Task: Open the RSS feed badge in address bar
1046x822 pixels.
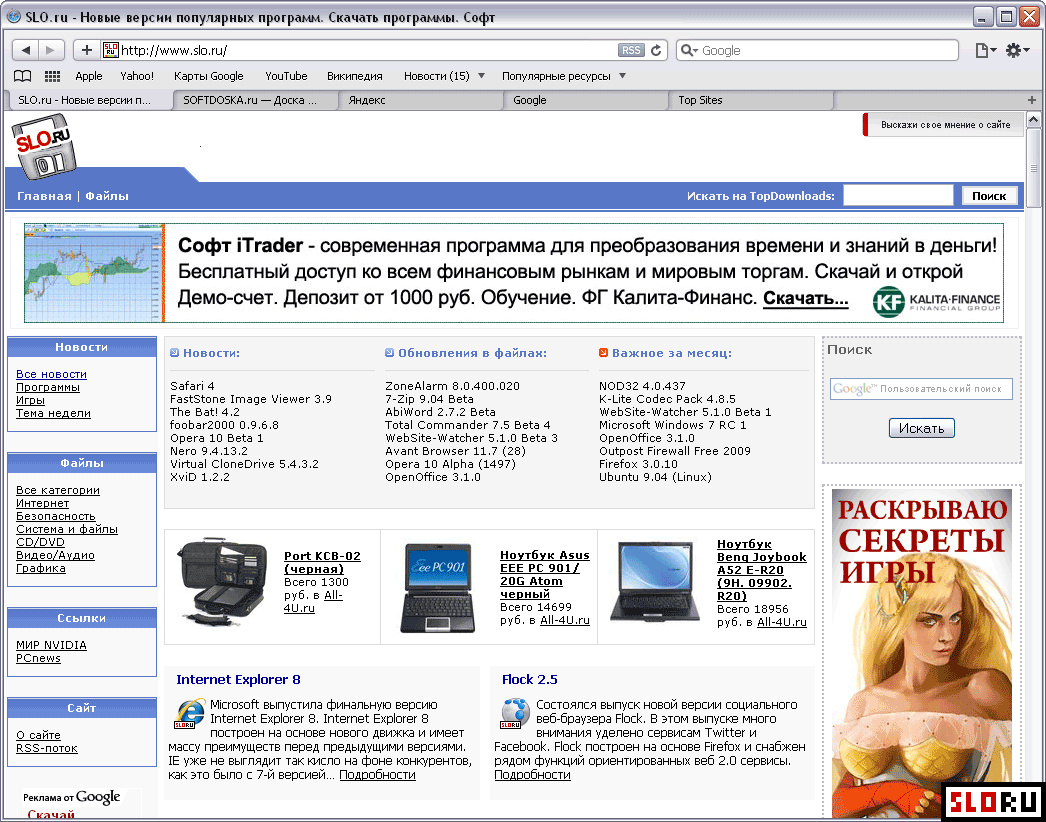Action: 630,50
